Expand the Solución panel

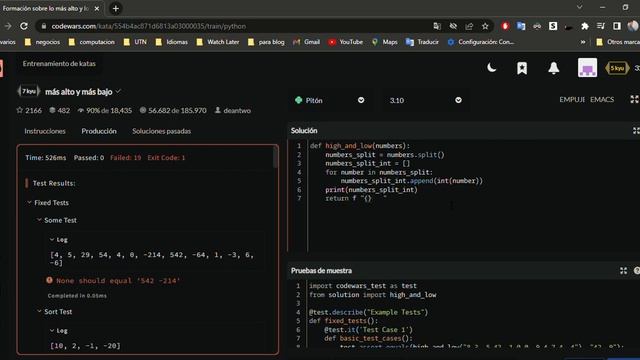coord(636,131)
